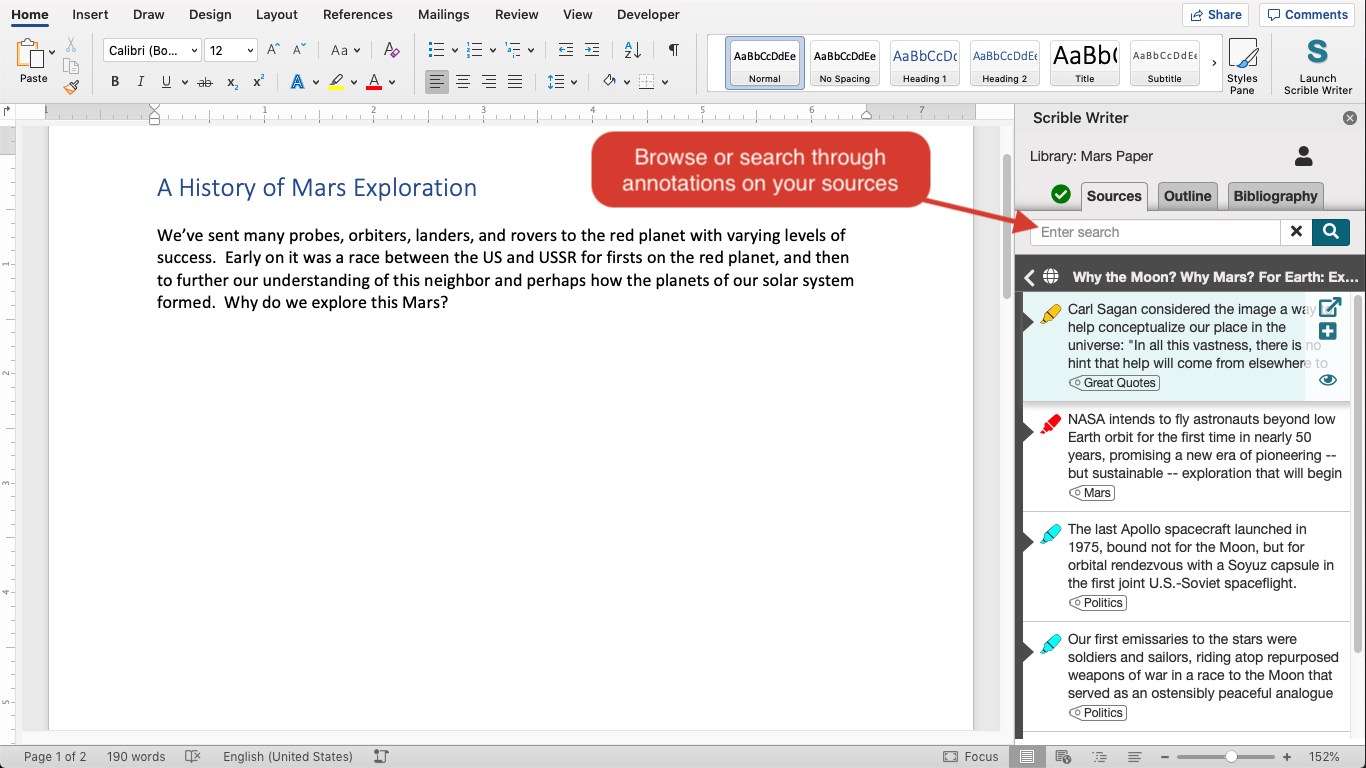Toggle the eye icon on the Sagan annotation
The height and width of the screenshot is (768, 1366).
pos(1328,380)
